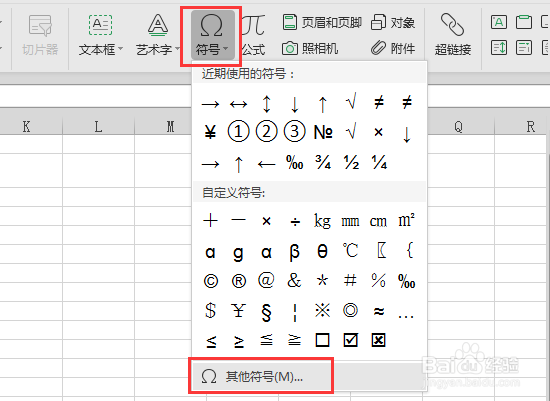Insert the … ellipsis symbol

[x=406, y=316]
